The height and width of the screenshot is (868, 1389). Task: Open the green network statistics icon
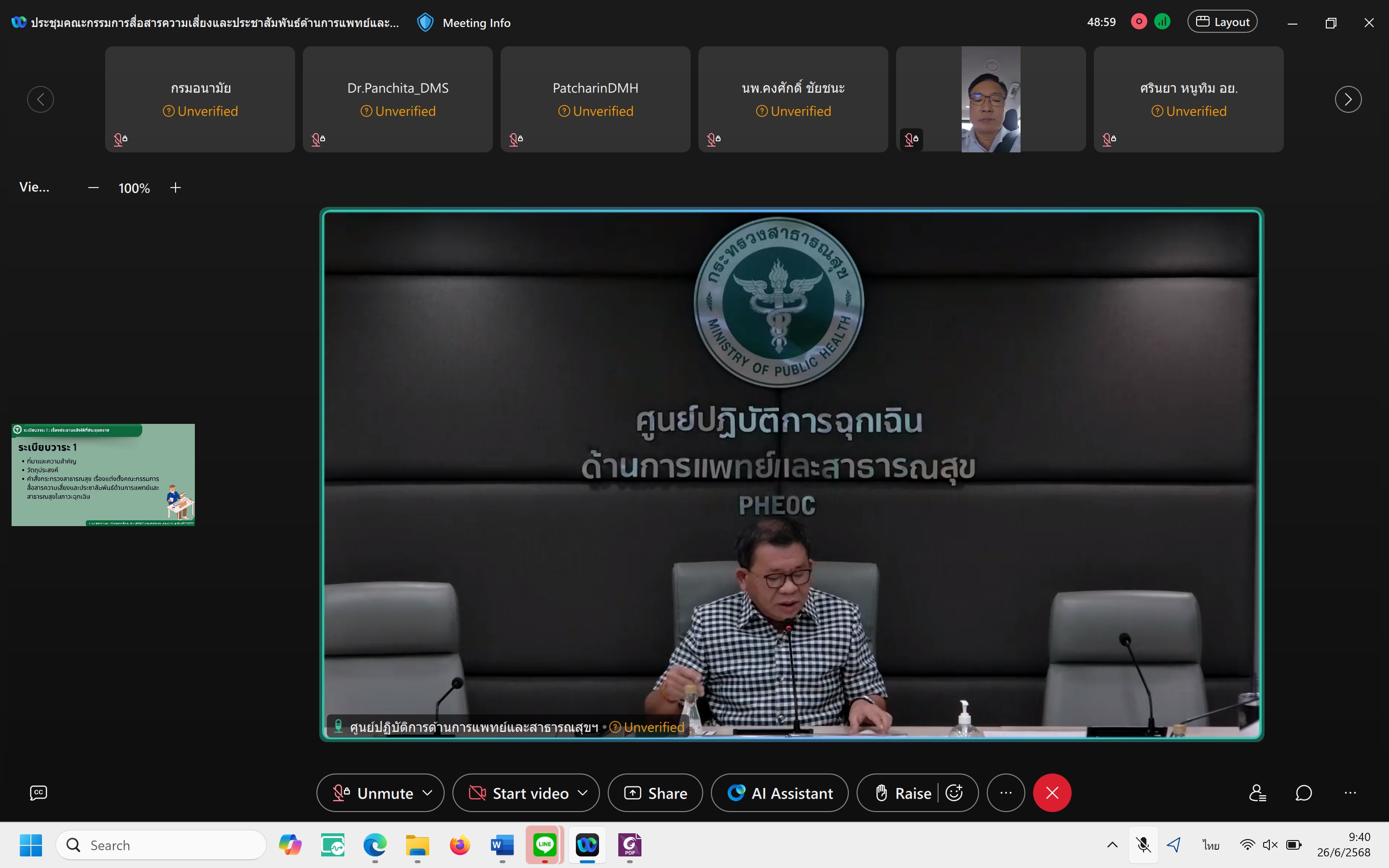coord(1162,22)
